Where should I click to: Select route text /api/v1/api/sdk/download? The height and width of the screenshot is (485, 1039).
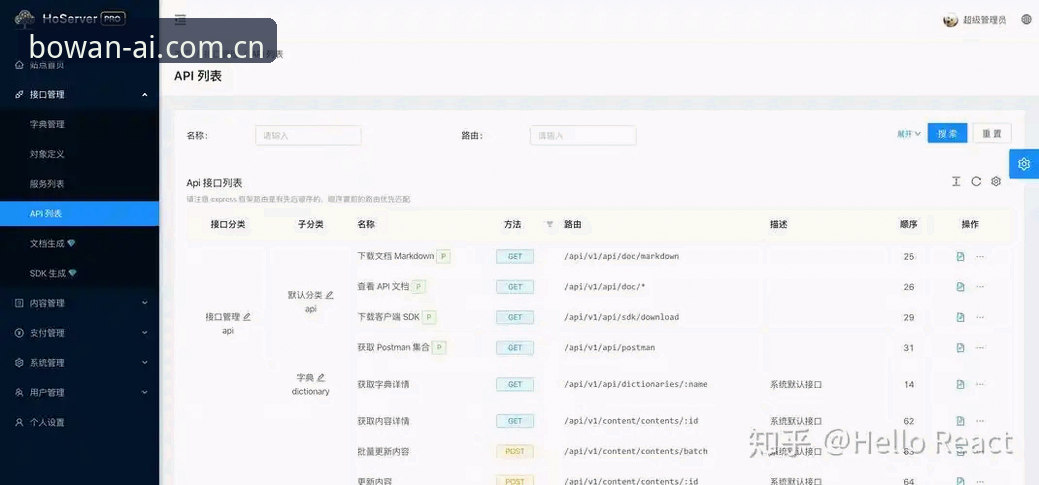click(622, 317)
